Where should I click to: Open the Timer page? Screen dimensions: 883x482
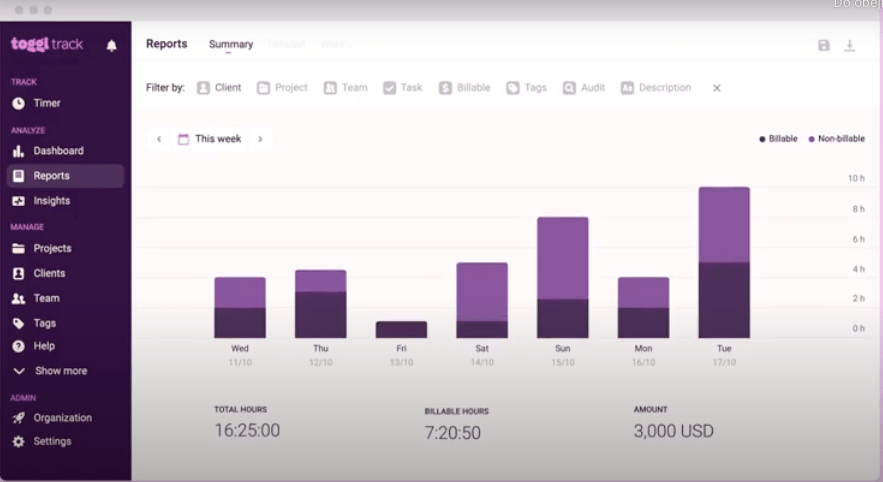click(46, 103)
